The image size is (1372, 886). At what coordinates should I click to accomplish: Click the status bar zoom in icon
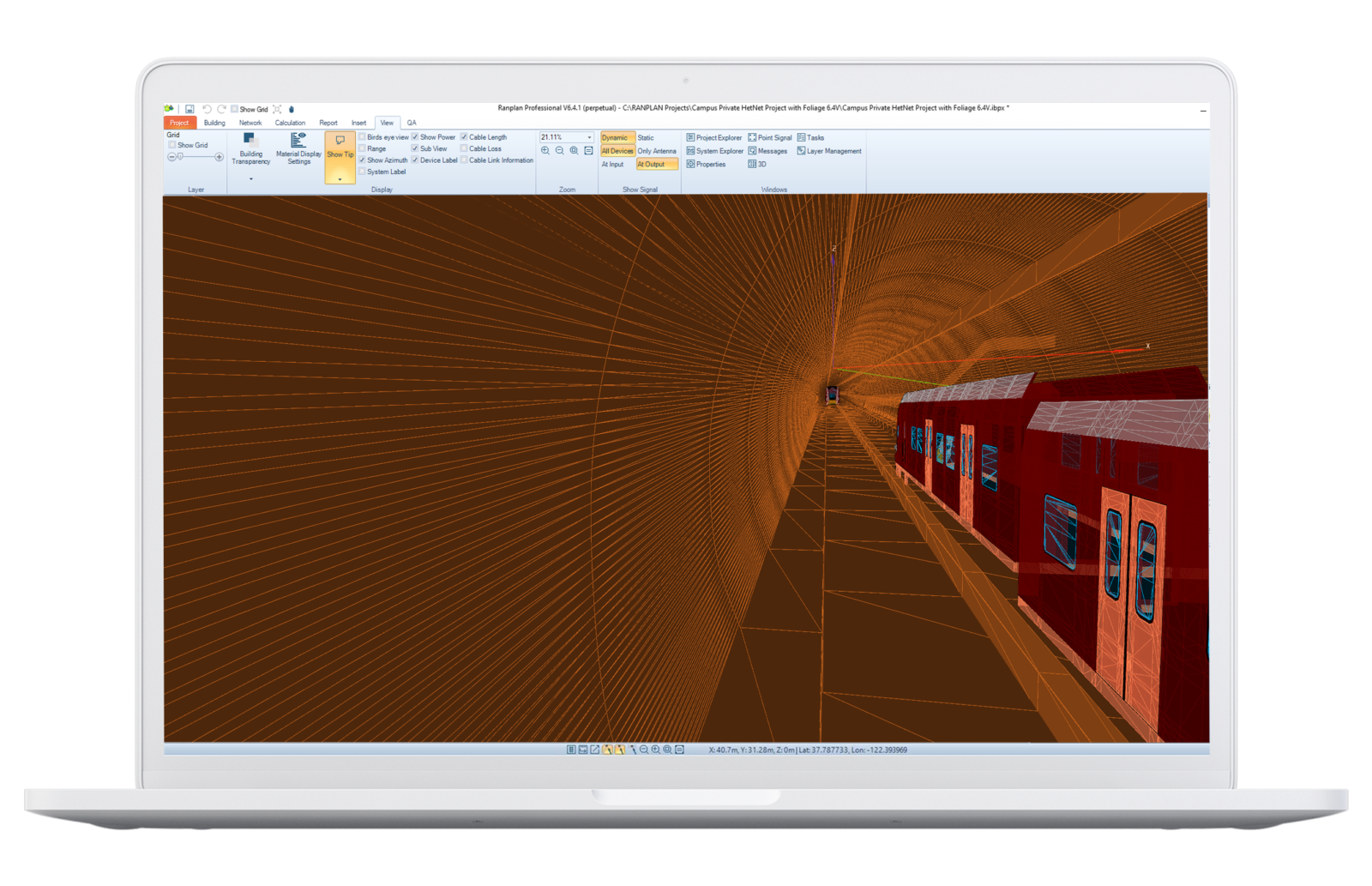[x=656, y=750]
